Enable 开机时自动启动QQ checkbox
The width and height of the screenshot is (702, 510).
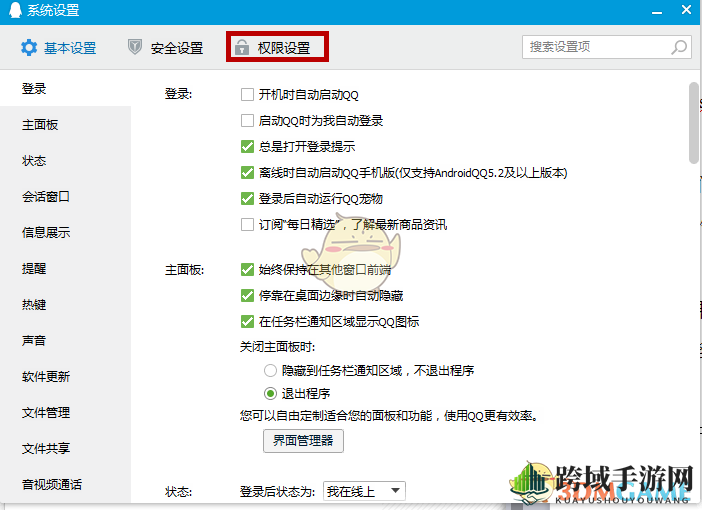coord(247,94)
